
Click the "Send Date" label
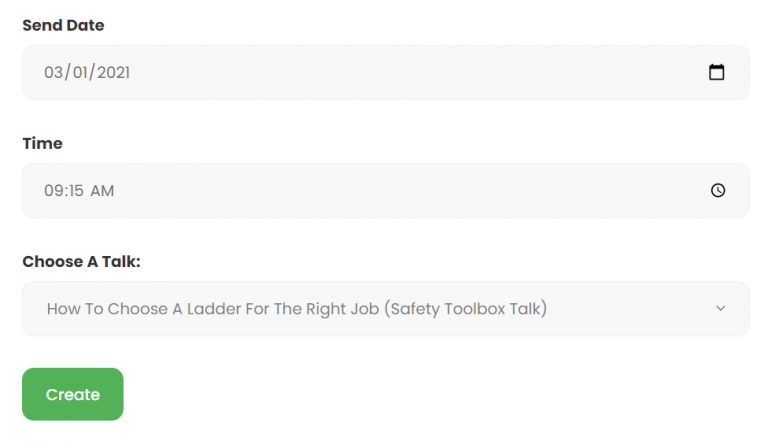63,25
